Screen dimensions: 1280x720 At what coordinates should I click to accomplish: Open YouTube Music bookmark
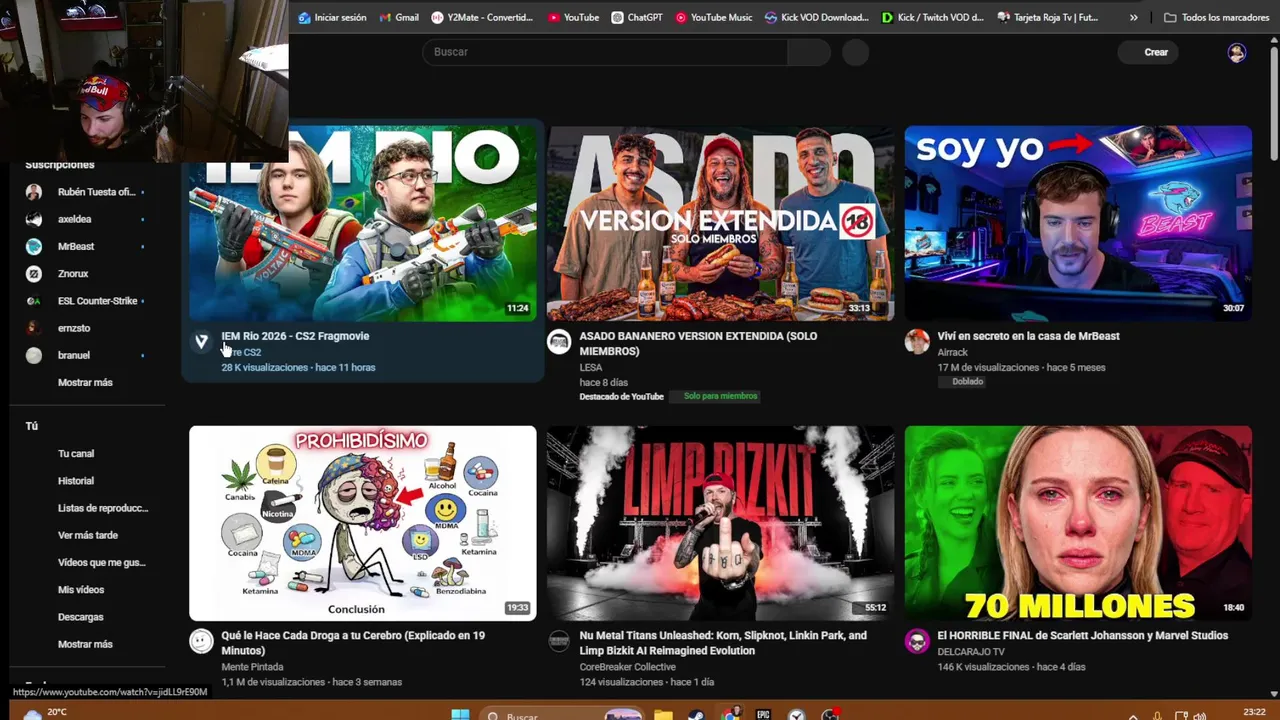(713, 17)
